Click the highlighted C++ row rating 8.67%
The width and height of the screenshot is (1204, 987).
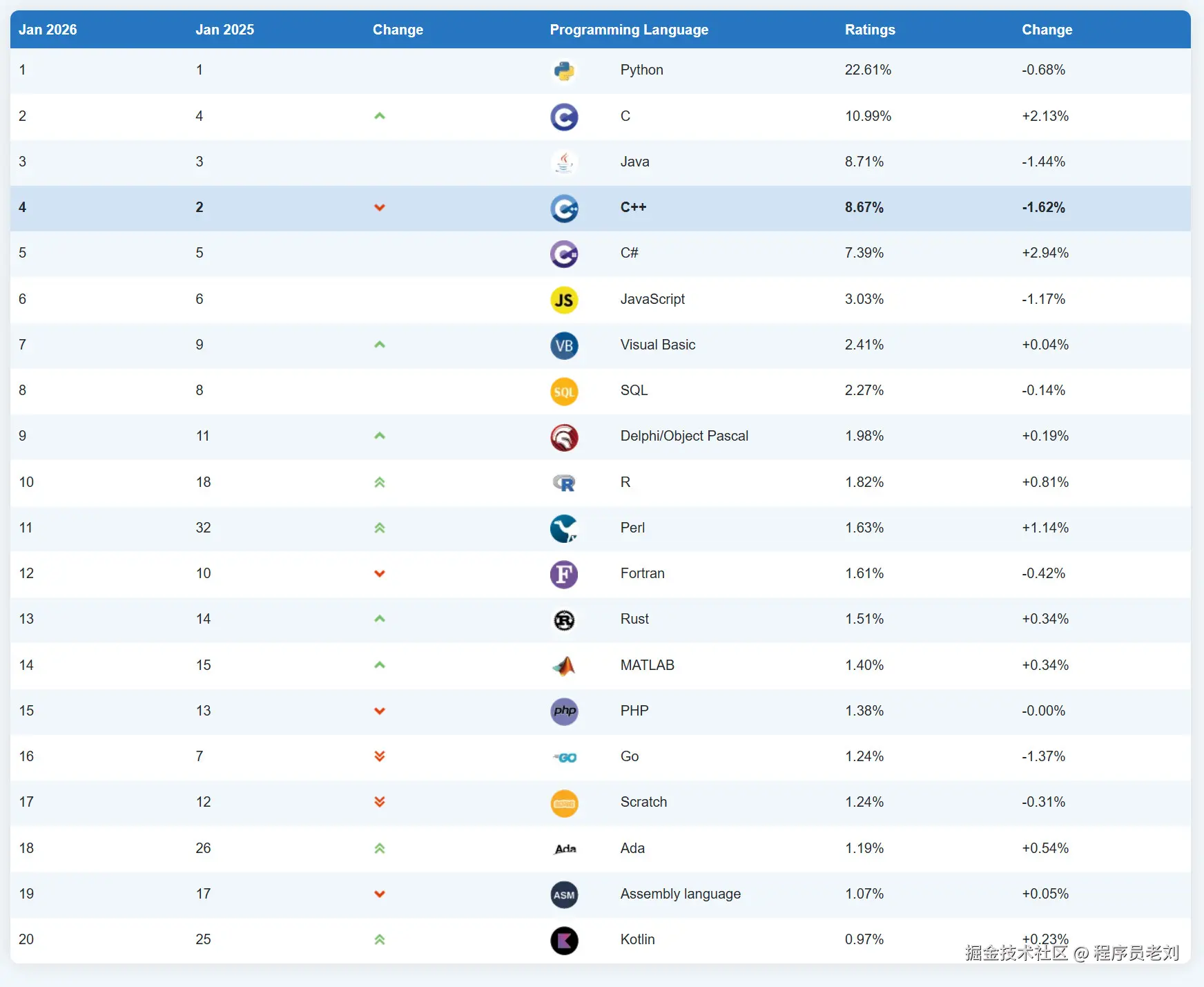pyautogui.click(x=864, y=207)
